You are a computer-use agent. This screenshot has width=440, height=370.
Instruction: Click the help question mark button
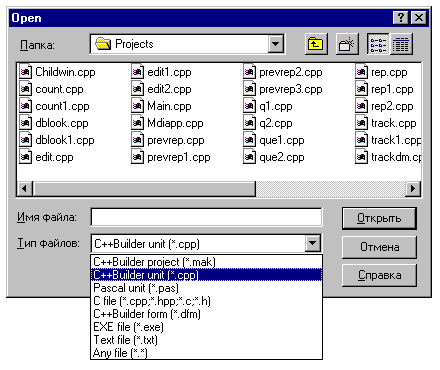[401, 18]
